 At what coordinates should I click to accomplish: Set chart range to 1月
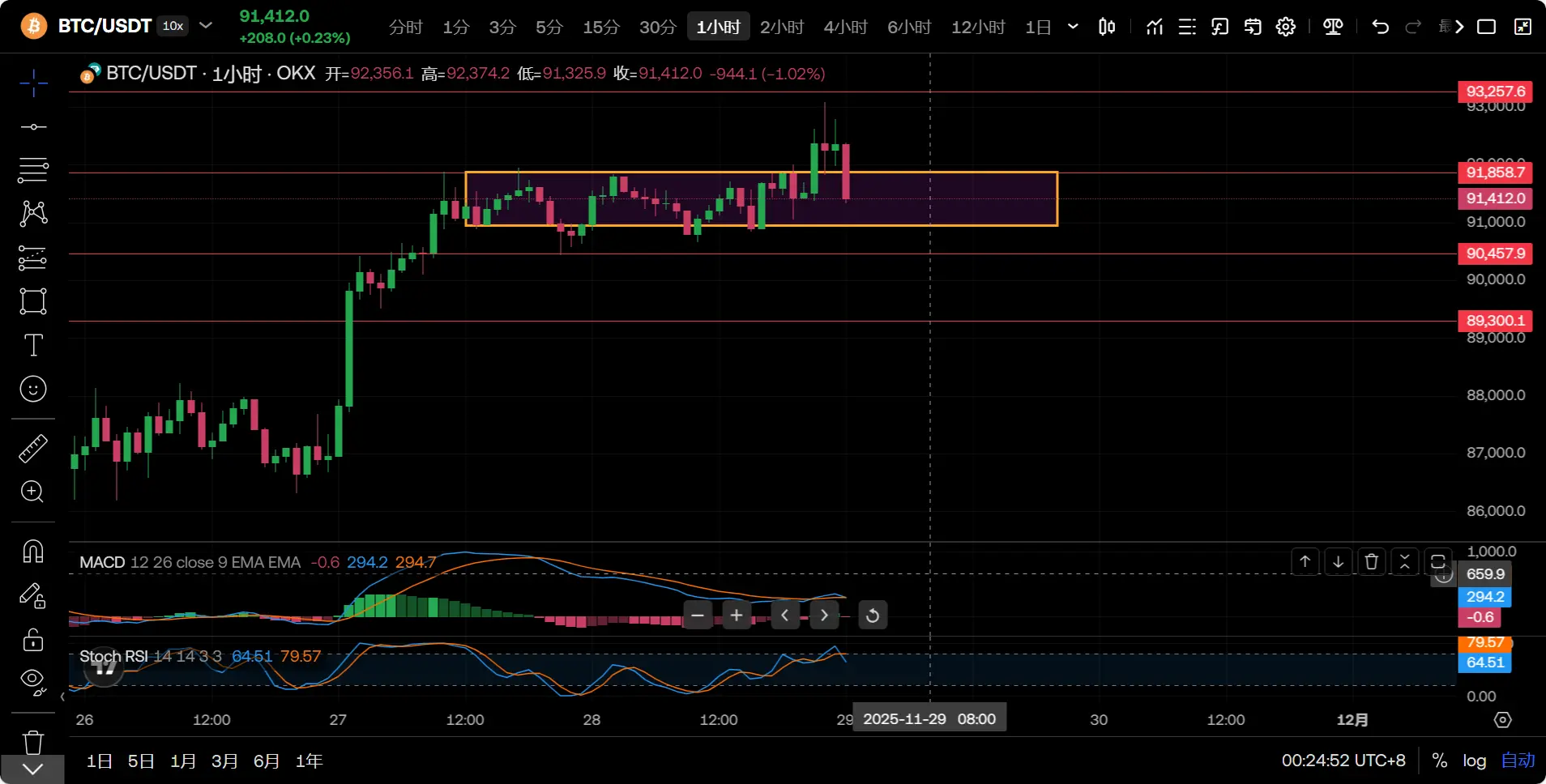point(183,761)
